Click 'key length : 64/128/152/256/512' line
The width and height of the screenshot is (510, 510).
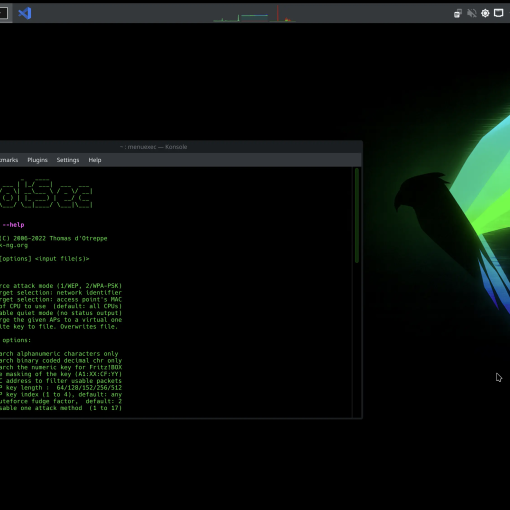[64, 388]
